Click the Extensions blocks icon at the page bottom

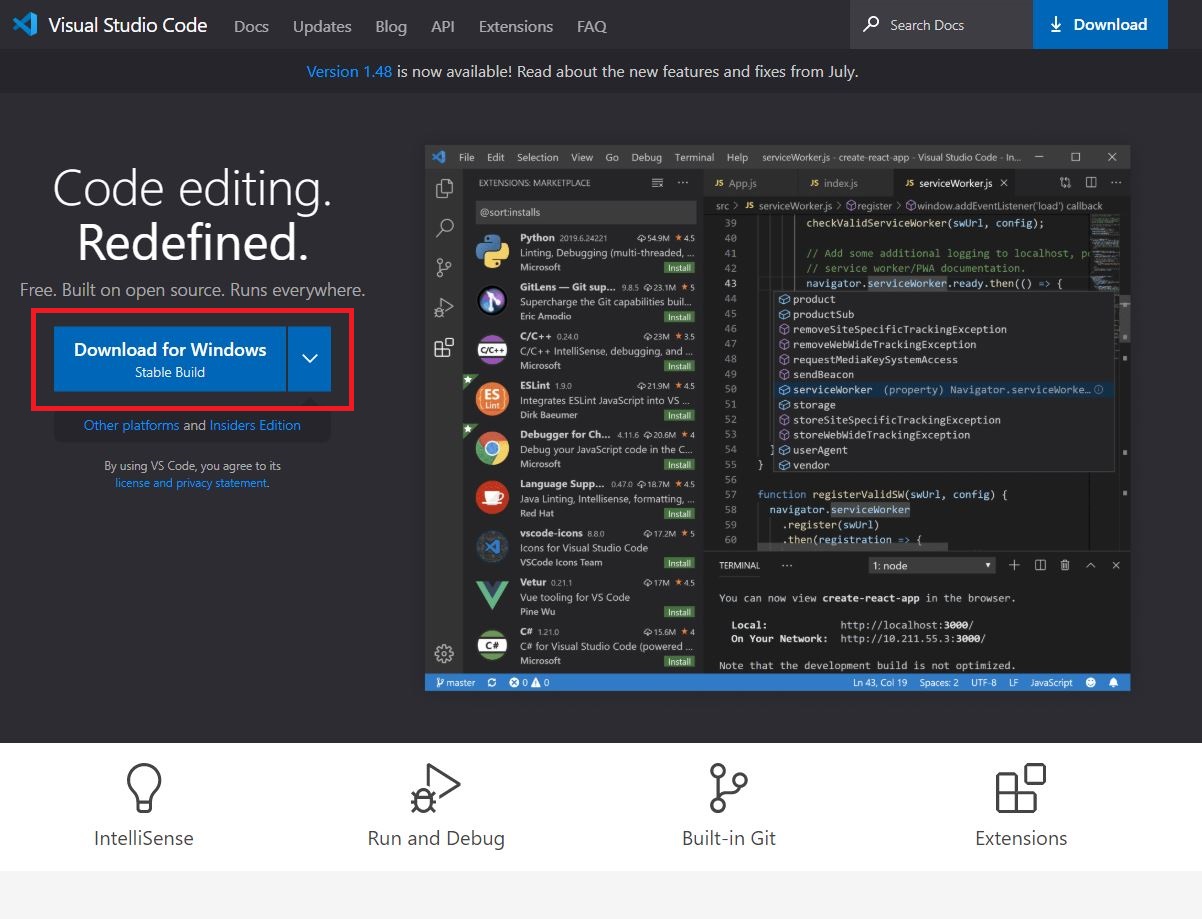[x=1021, y=789]
